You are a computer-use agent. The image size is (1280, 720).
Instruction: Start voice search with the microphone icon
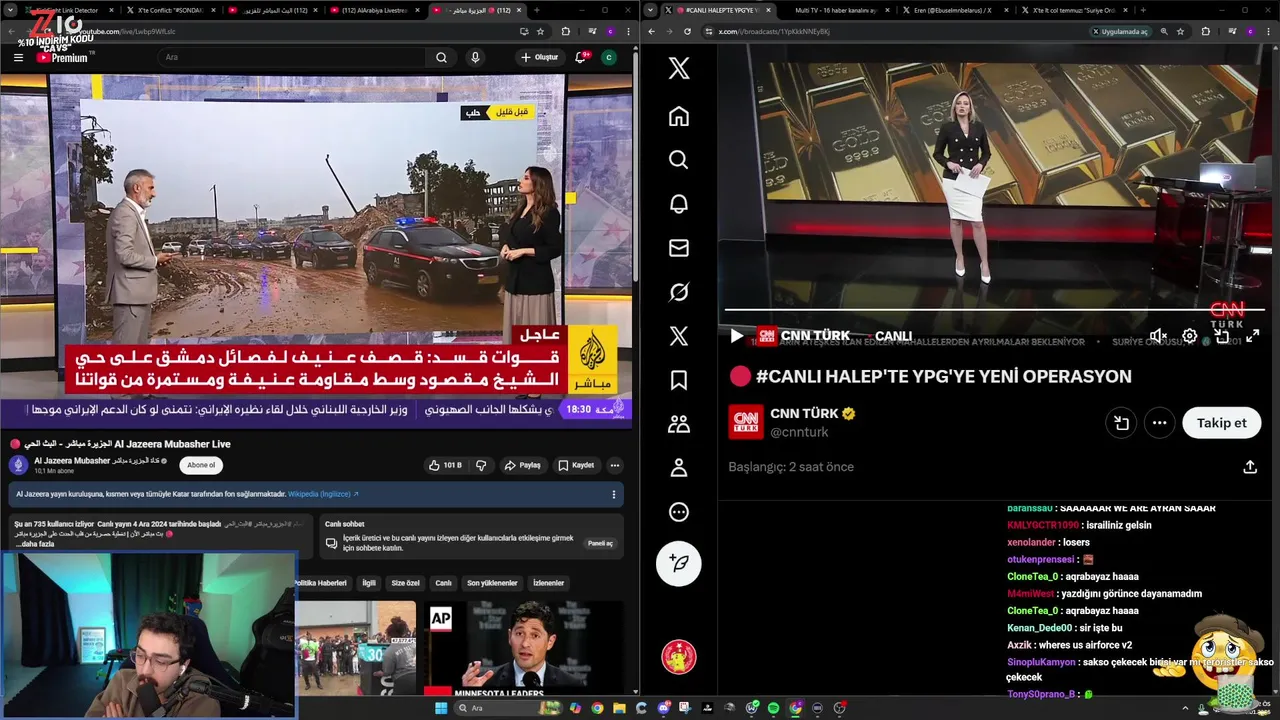click(475, 57)
